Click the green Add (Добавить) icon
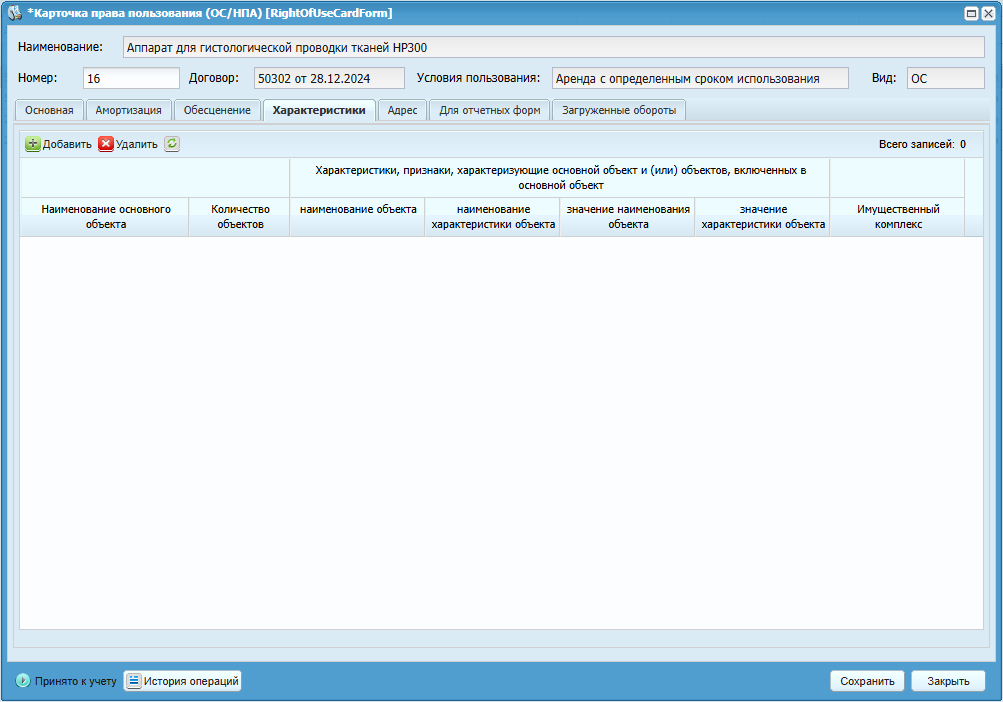 coord(33,144)
